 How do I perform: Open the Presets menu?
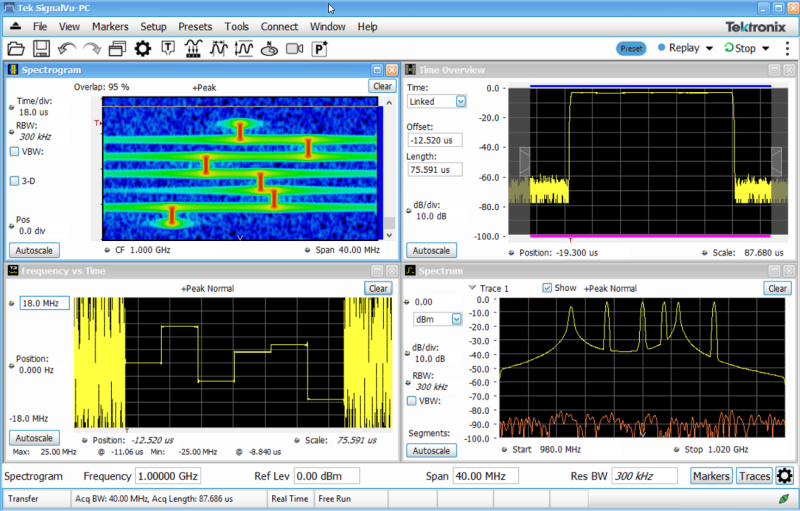click(194, 26)
